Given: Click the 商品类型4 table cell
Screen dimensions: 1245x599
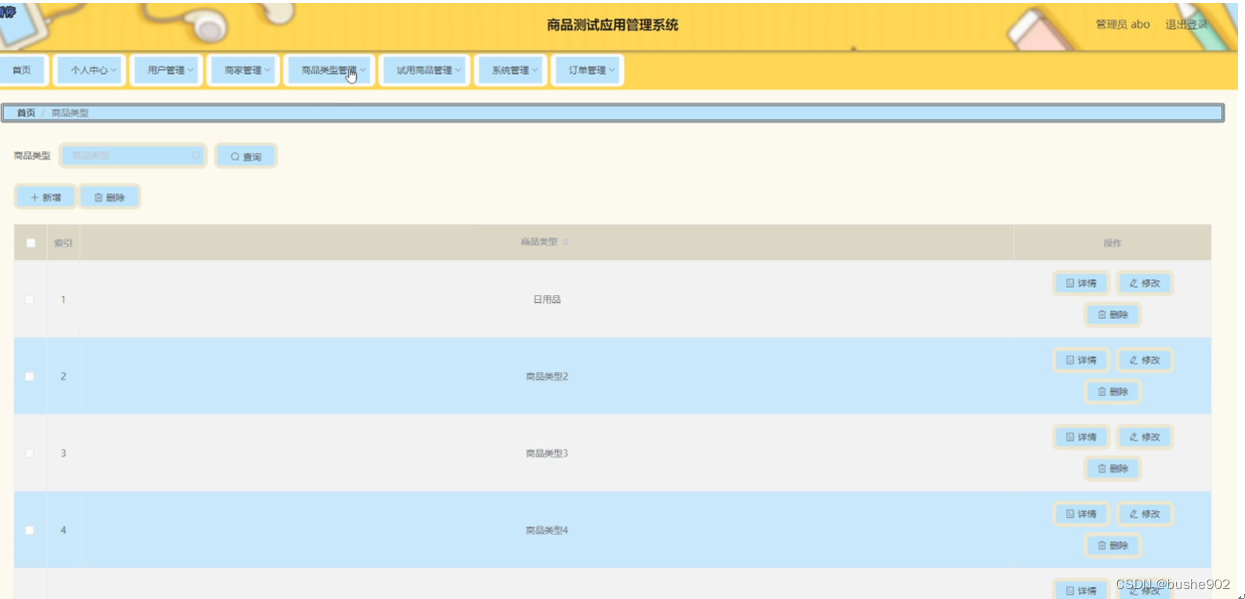Looking at the screenshot, I should [x=546, y=530].
